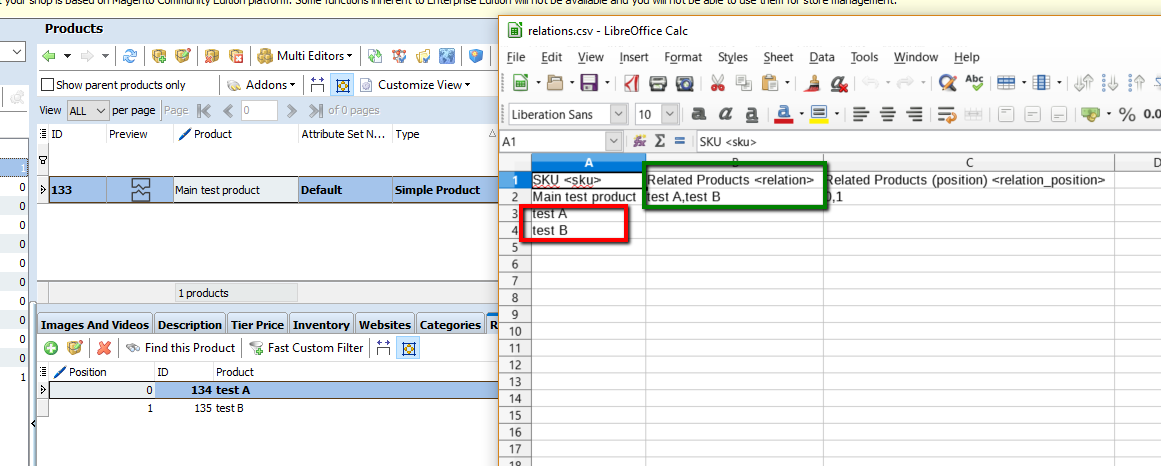Click the edit product box icon
The width and height of the screenshot is (1161, 466).
click(182, 56)
